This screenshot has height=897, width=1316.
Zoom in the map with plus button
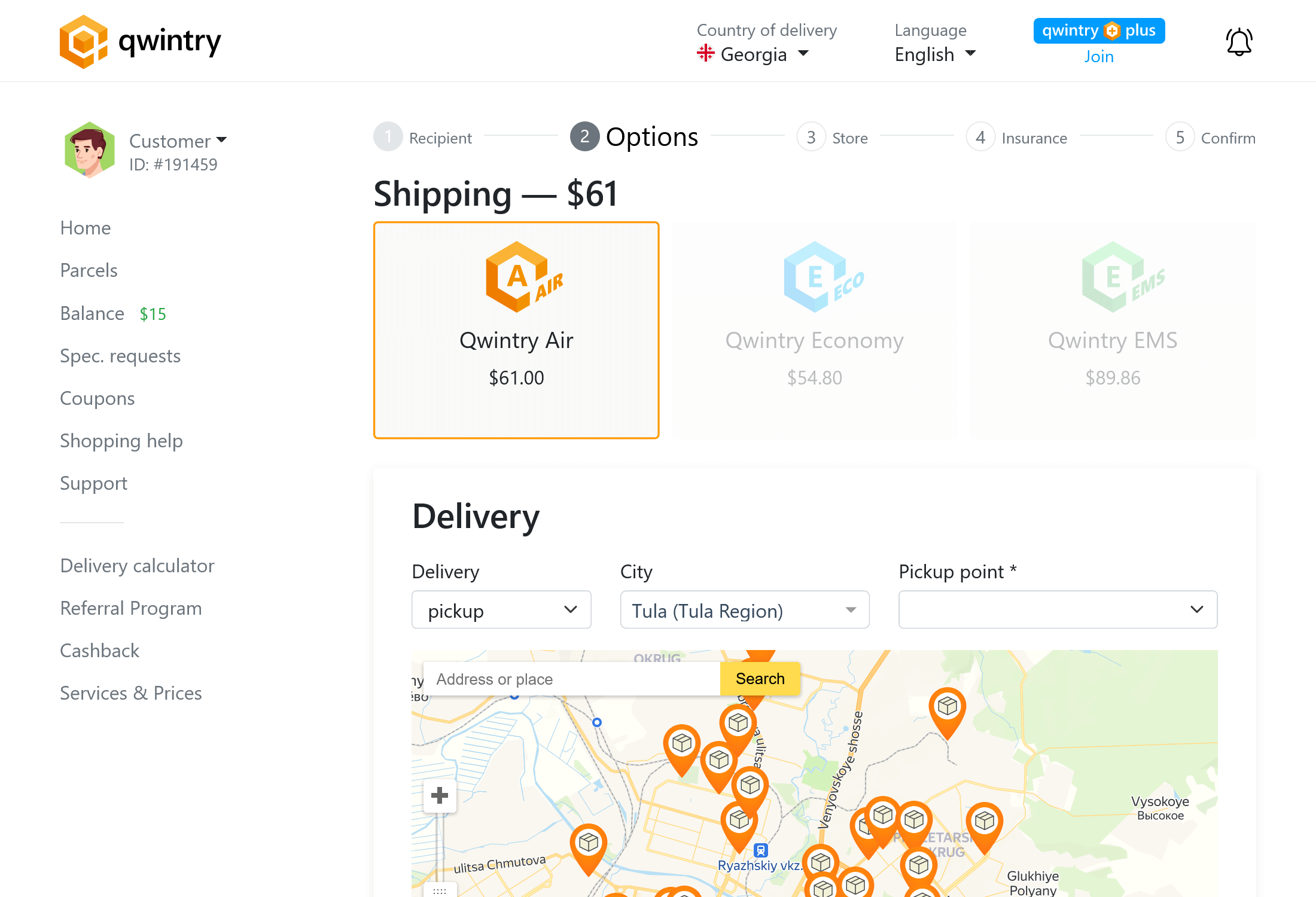440,795
